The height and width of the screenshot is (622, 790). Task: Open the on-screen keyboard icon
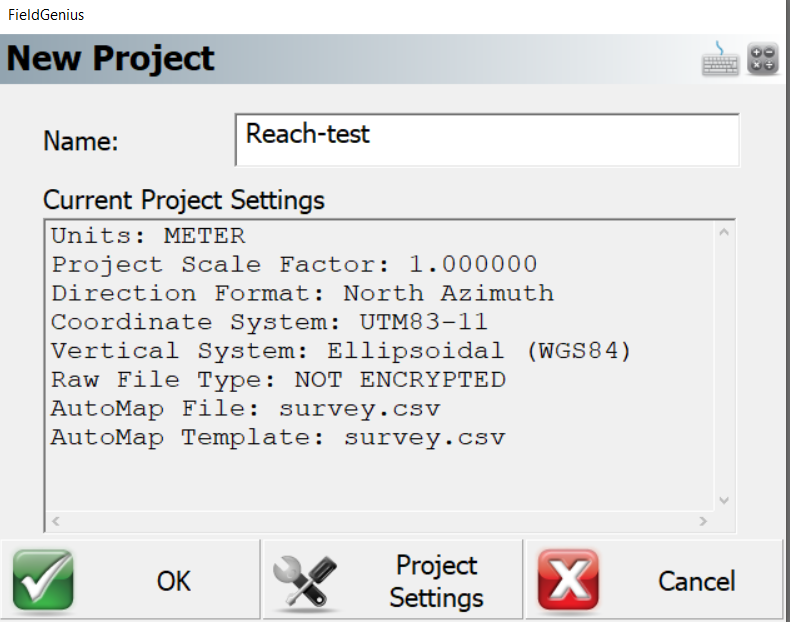tap(720, 60)
